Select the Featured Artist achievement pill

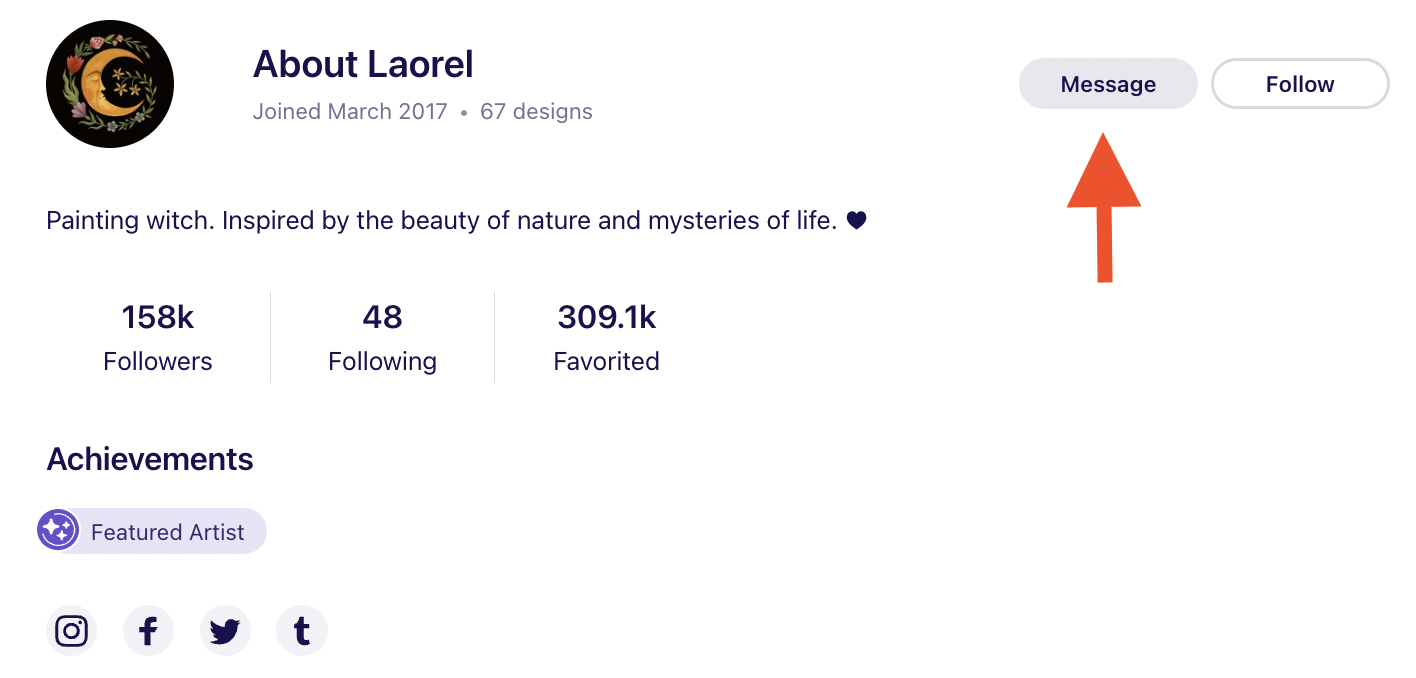click(x=151, y=530)
